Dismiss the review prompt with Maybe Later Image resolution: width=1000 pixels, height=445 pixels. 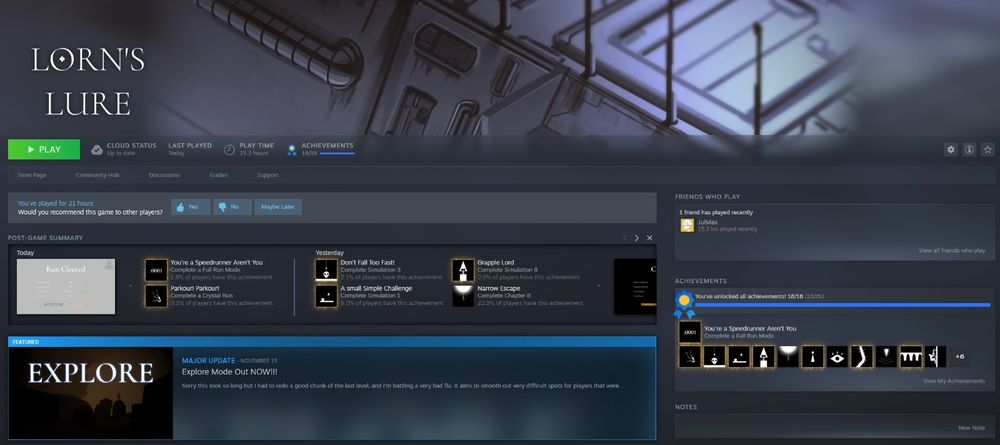point(278,207)
